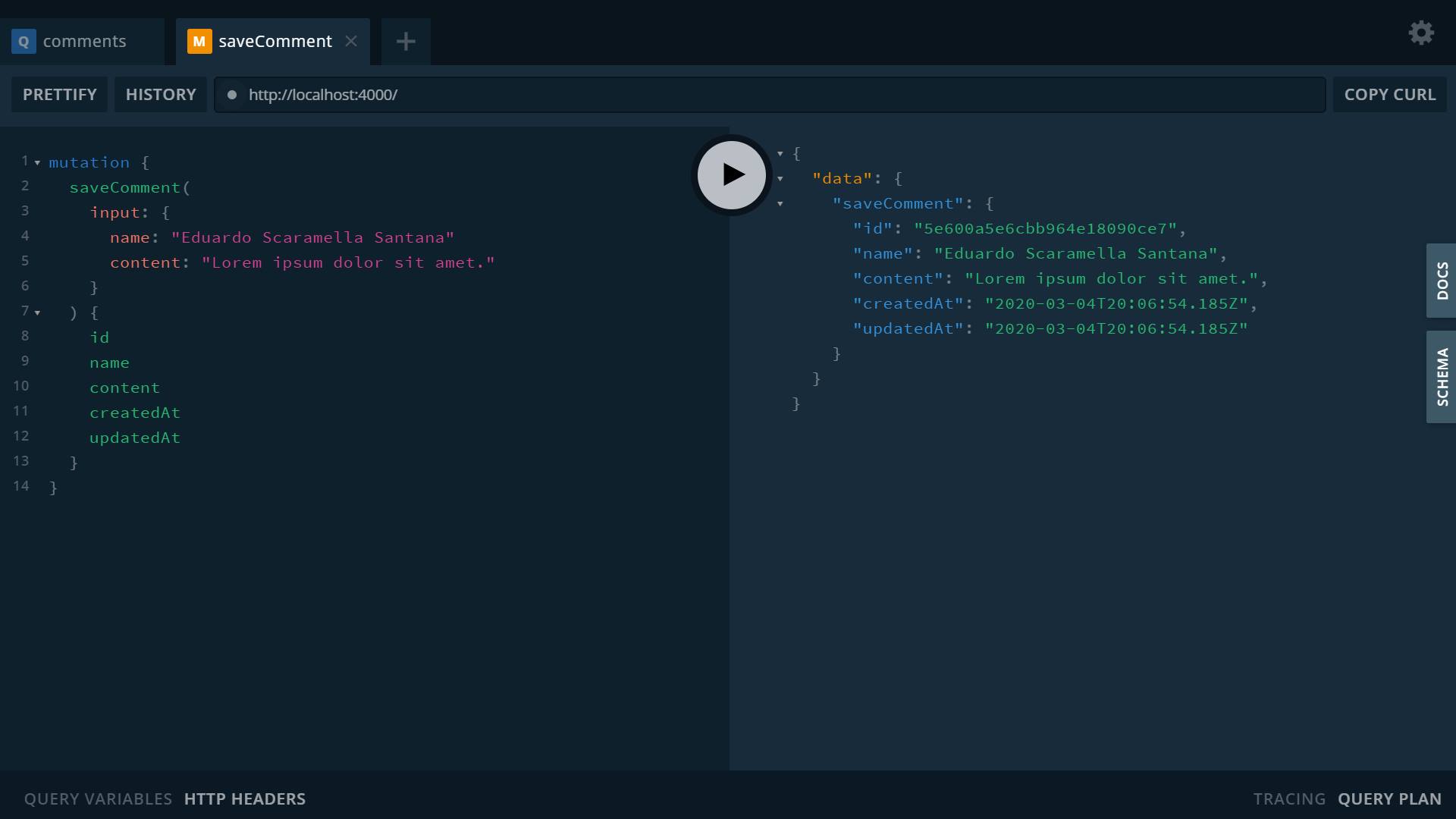Click the blue Q query icon
Image resolution: width=1456 pixels, height=819 pixels.
(24, 42)
